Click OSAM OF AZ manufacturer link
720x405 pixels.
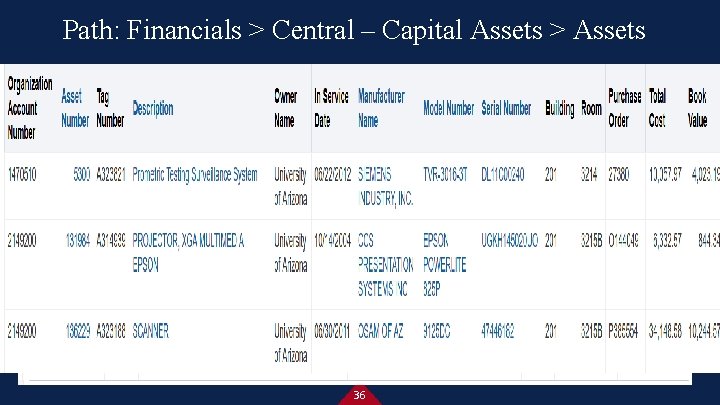point(380,331)
